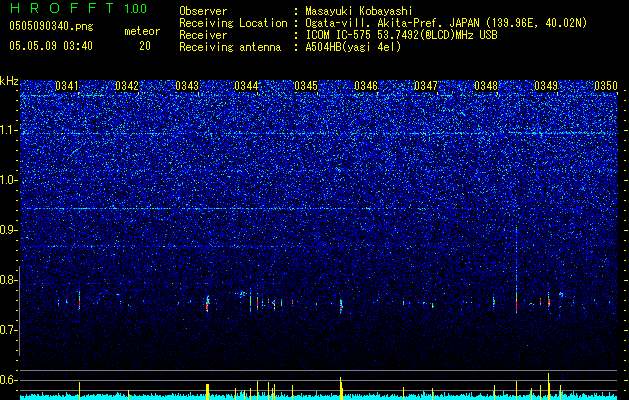Viewport: 629px width, 400px height.
Task: Click the 0341 time marker
Action: (x=67, y=86)
